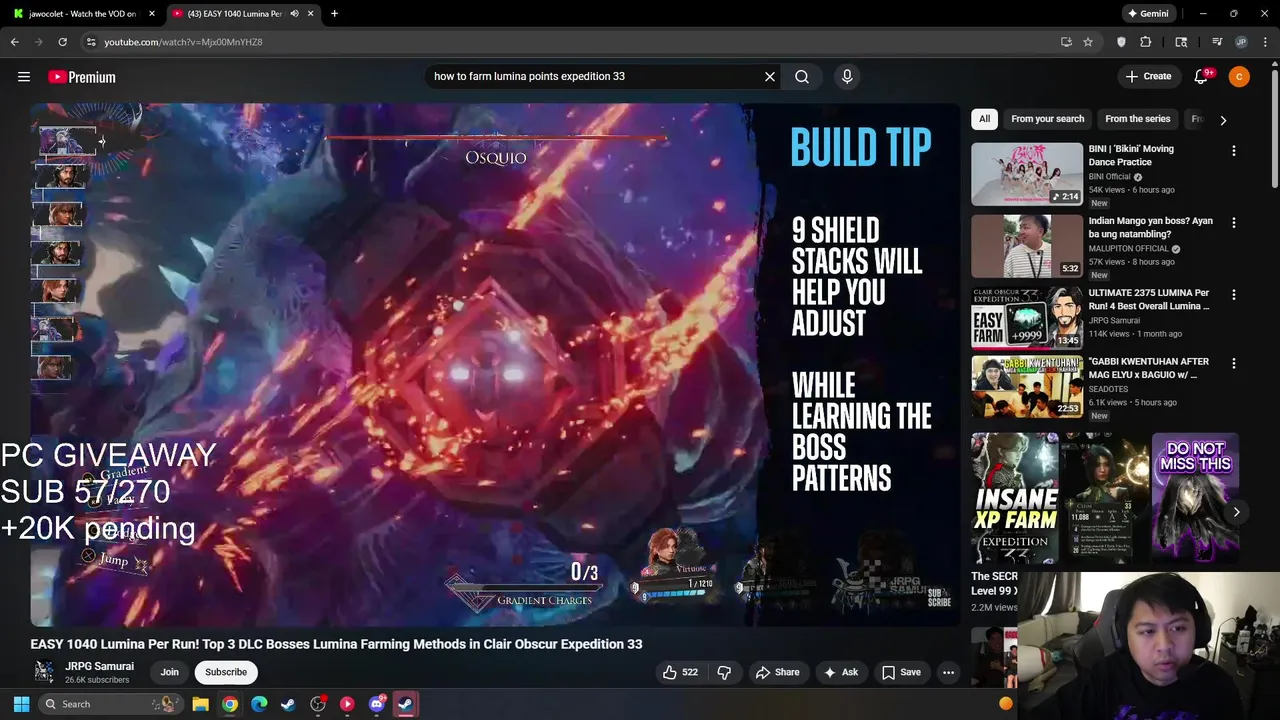Close the jawocolet browser tab
1280x720 pixels.
[x=152, y=14]
